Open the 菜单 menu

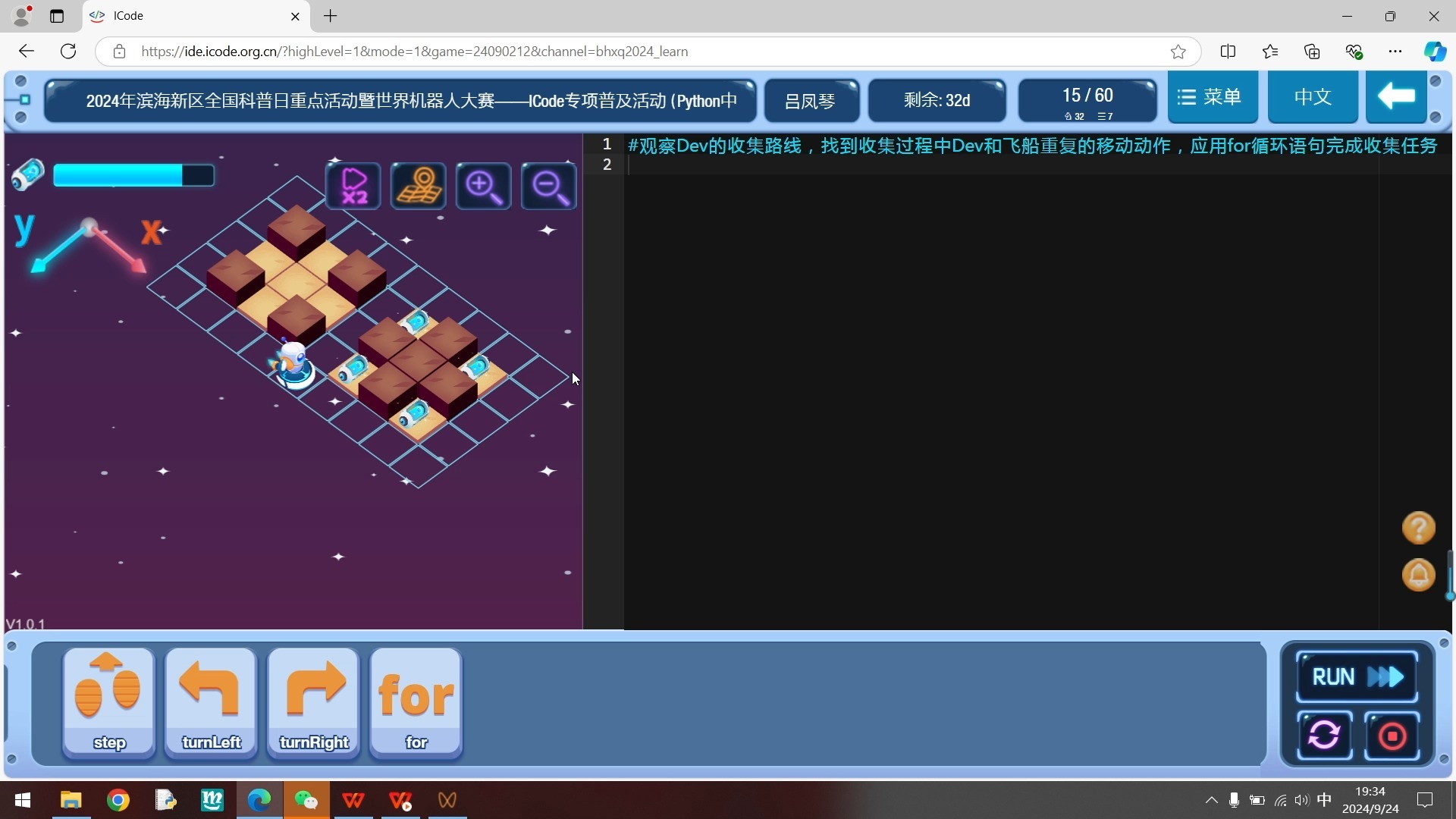tap(1212, 97)
